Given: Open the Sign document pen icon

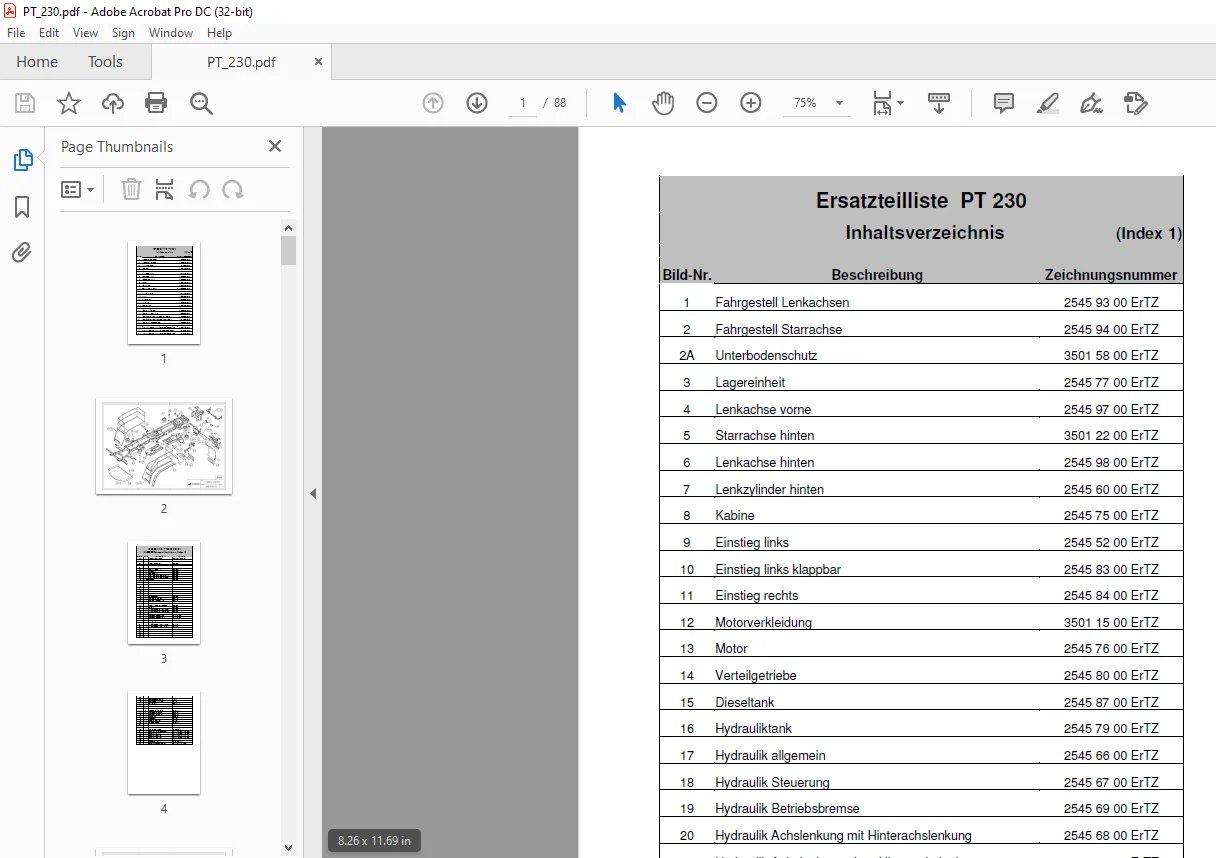Looking at the screenshot, I should 1091,103.
